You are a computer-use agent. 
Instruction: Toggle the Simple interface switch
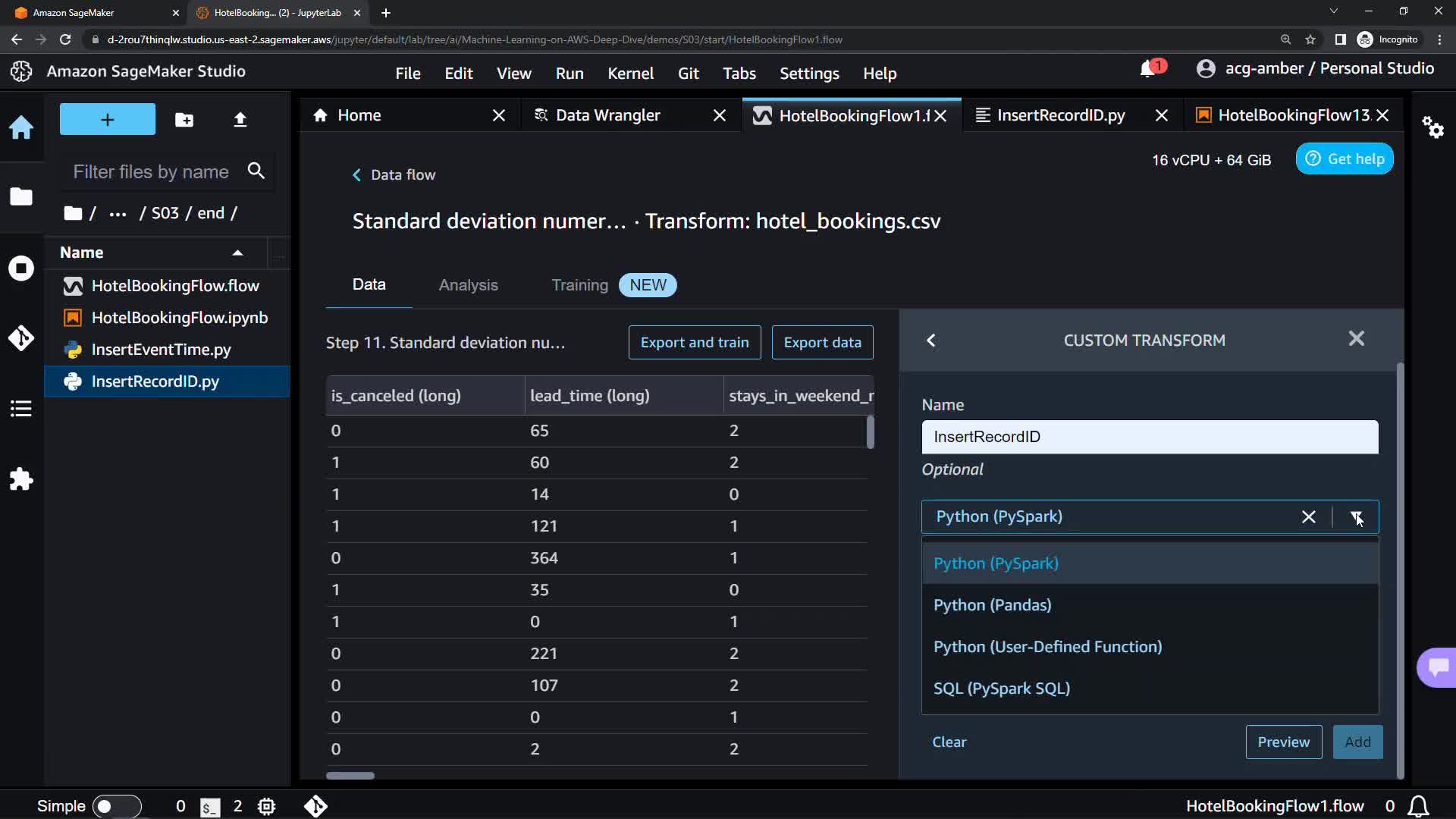[x=116, y=806]
